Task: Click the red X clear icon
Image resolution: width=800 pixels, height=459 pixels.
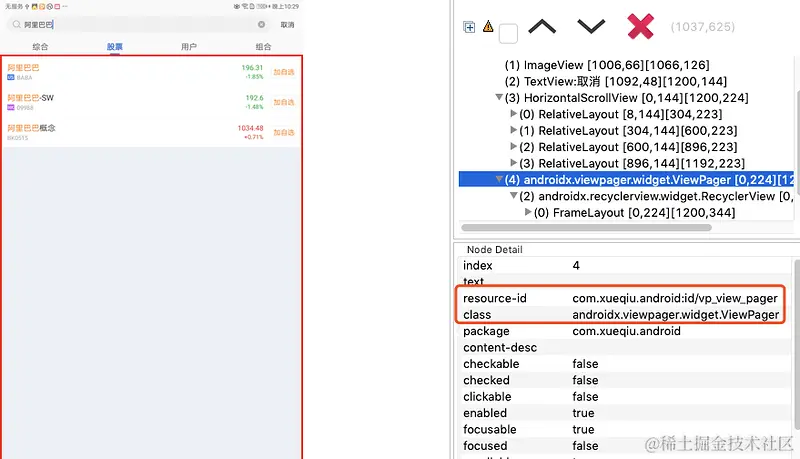Action: pyautogui.click(x=640, y=27)
